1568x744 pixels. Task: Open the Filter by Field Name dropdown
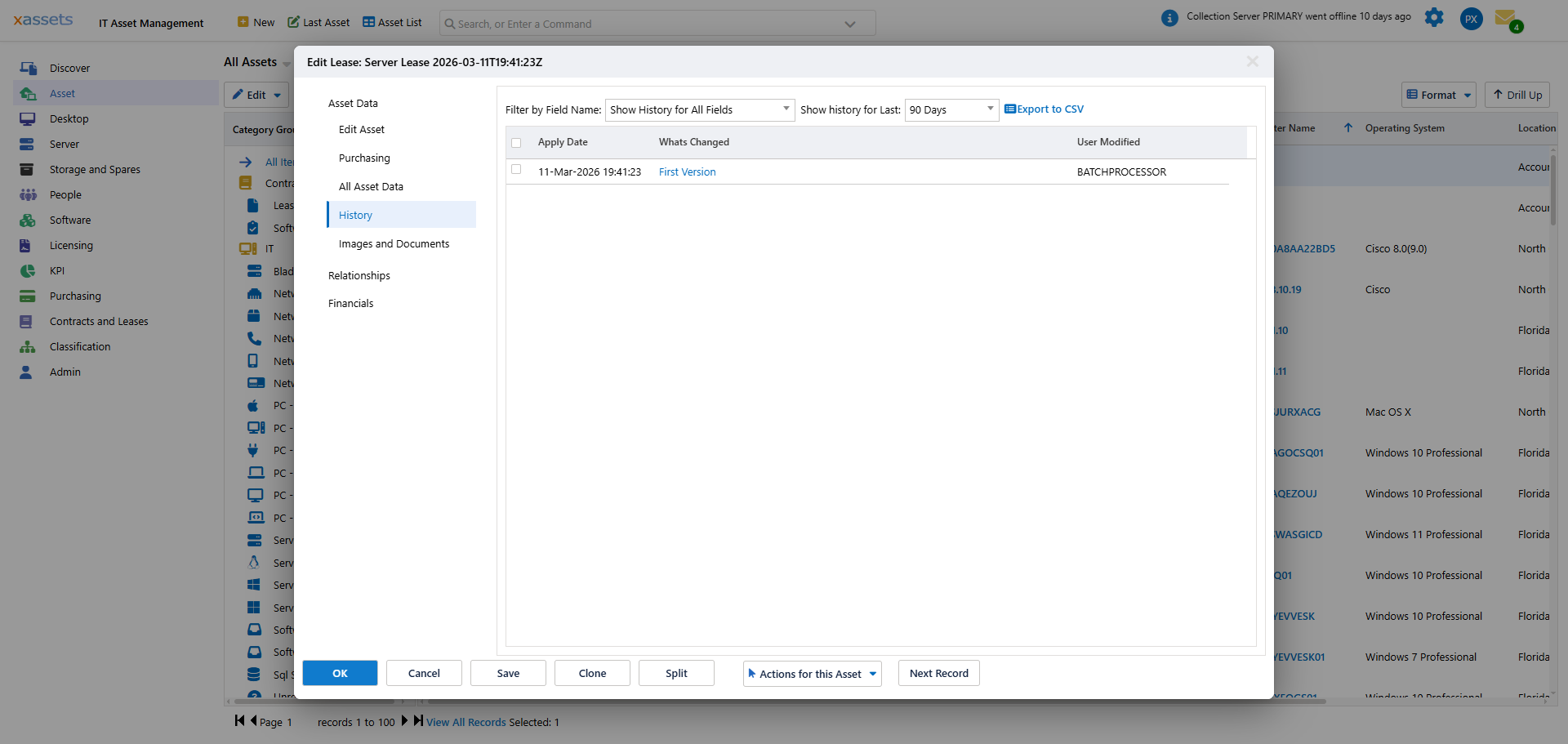click(699, 110)
